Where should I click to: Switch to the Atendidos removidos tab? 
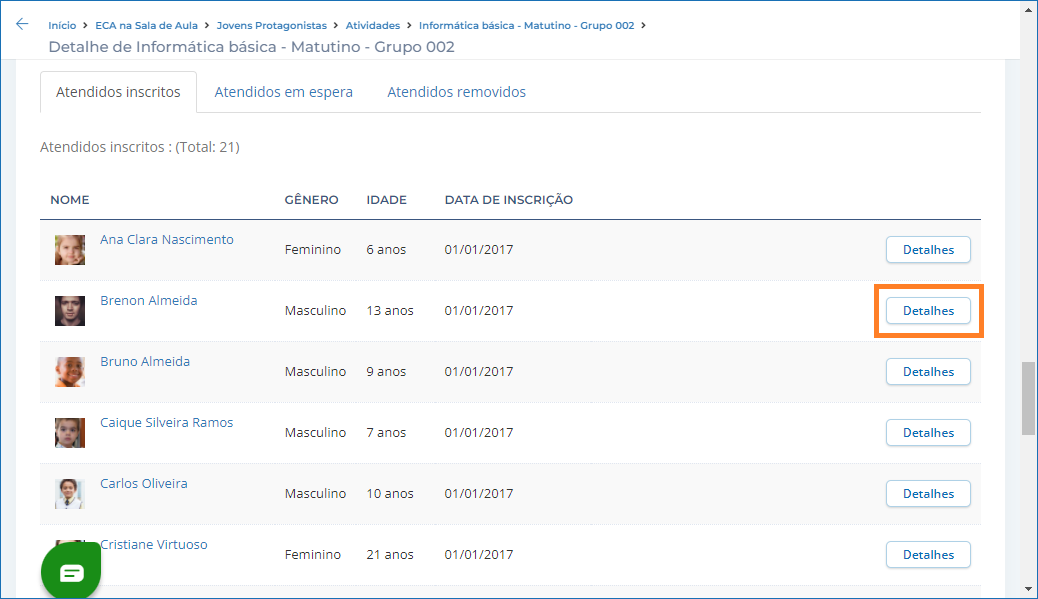click(x=456, y=91)
